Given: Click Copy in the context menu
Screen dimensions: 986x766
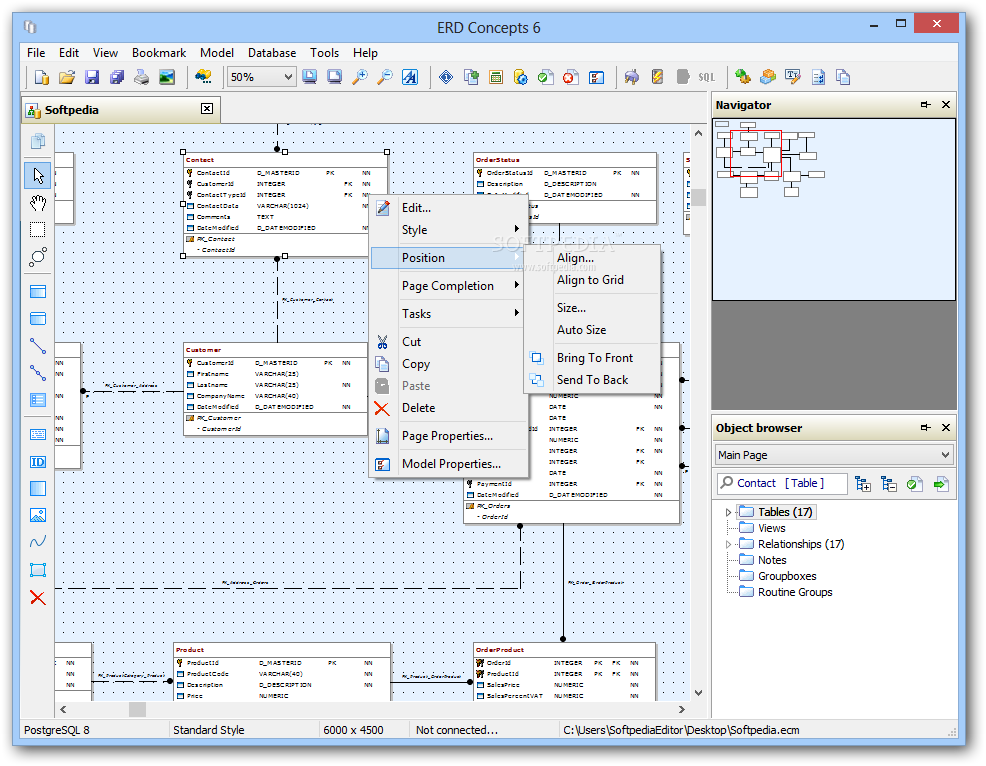Looking at the screenshot, I should 448,364.
